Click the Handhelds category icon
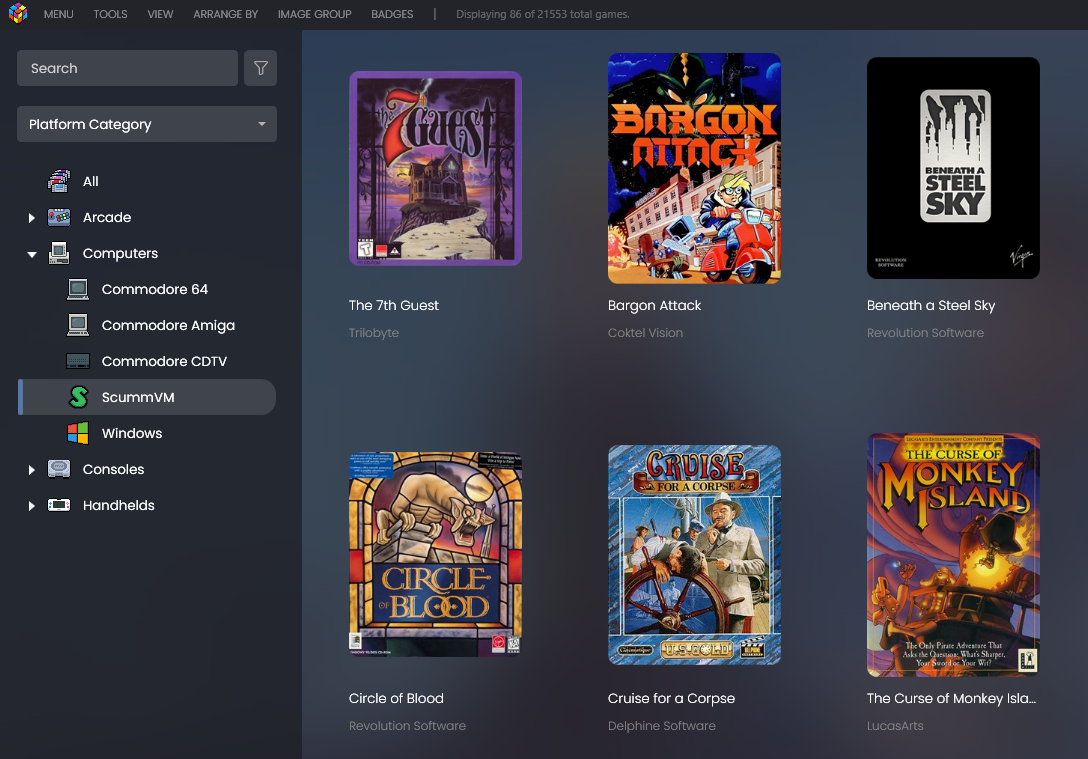The height and width of the screenshot is (759, 1088). [x=59, y=505]
